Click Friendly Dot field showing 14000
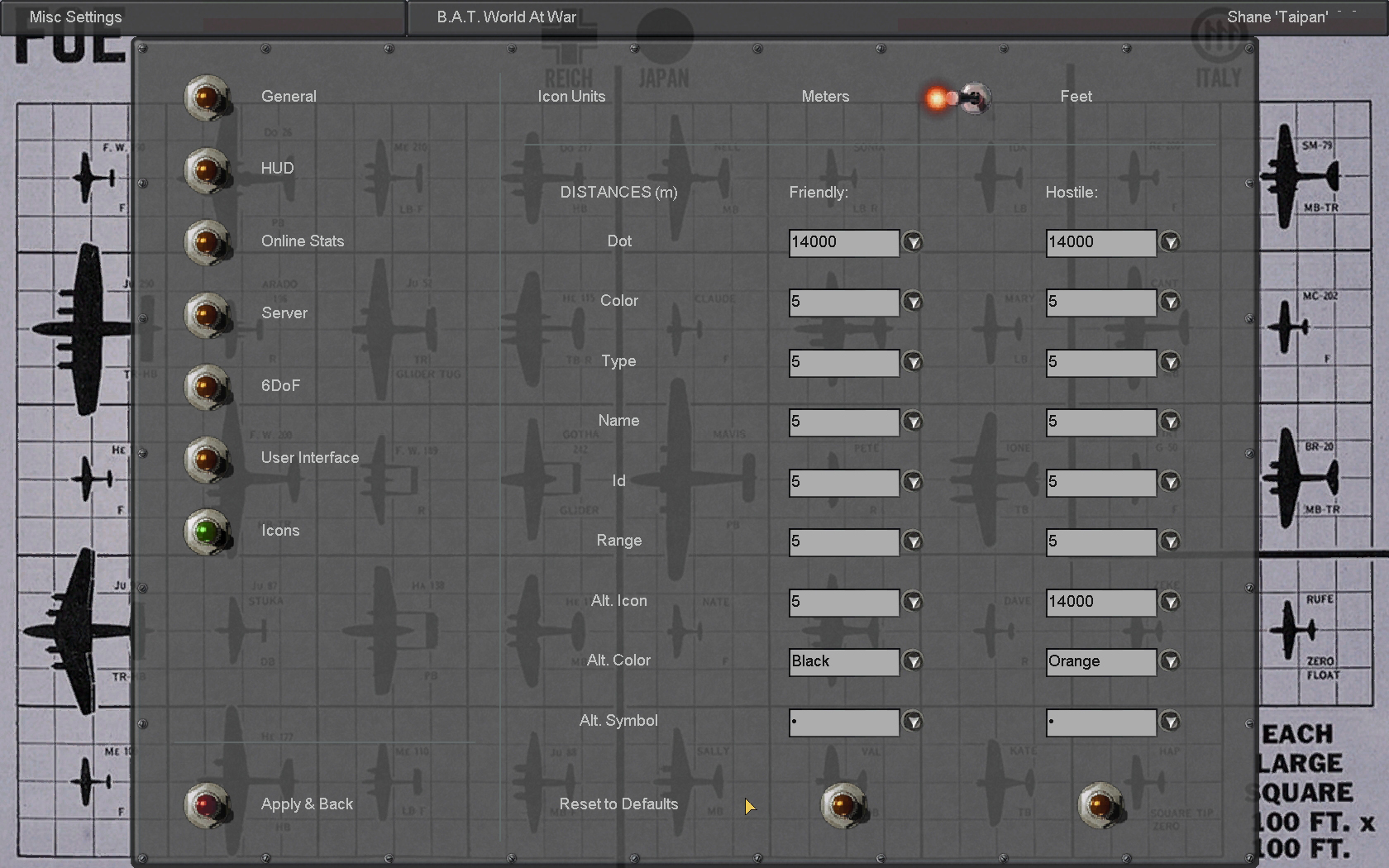Image resolution: width=1389 pixels, height=868 pixels. (844, 243)
